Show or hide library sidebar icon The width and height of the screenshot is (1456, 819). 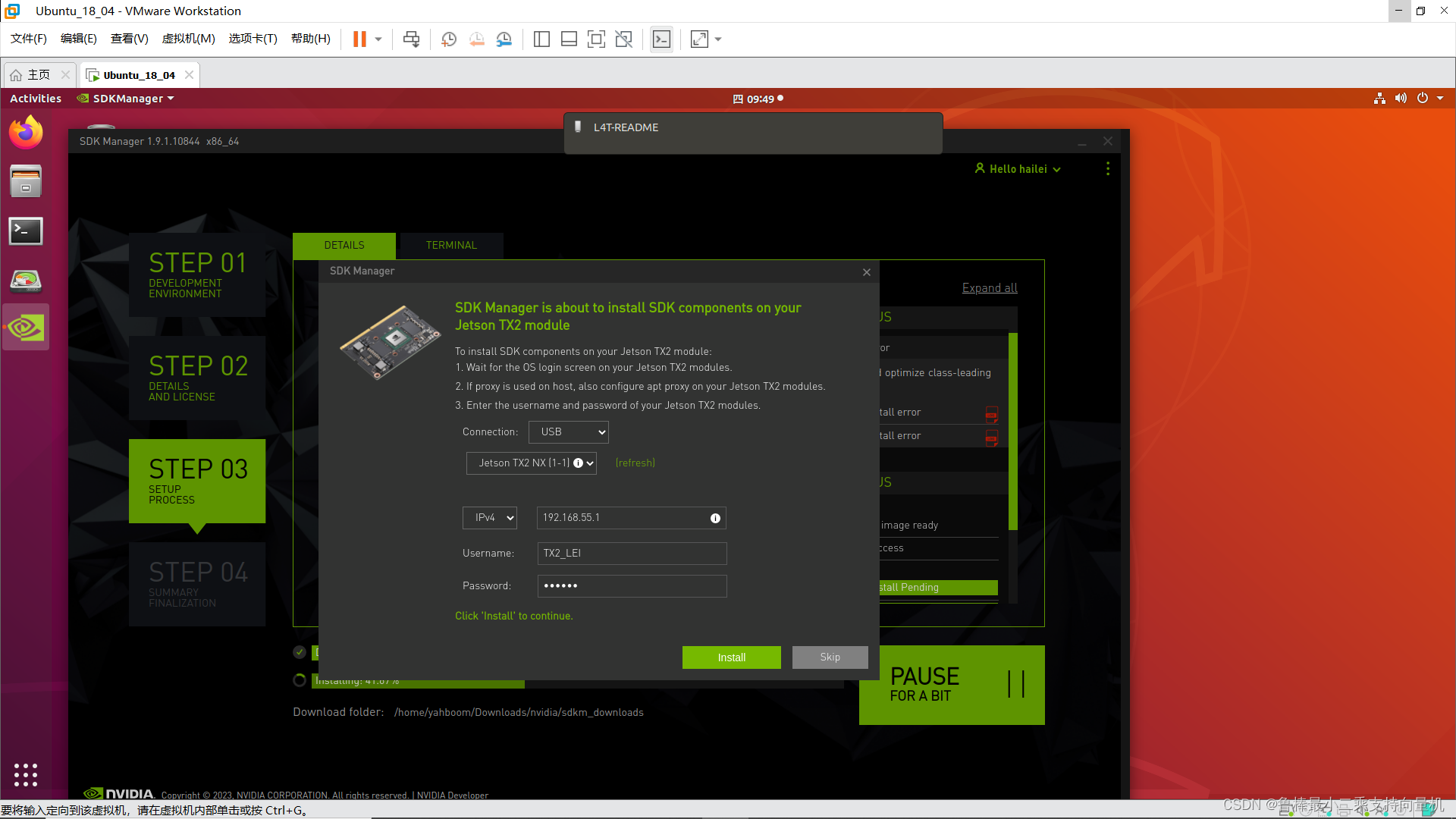pos(541,39)
